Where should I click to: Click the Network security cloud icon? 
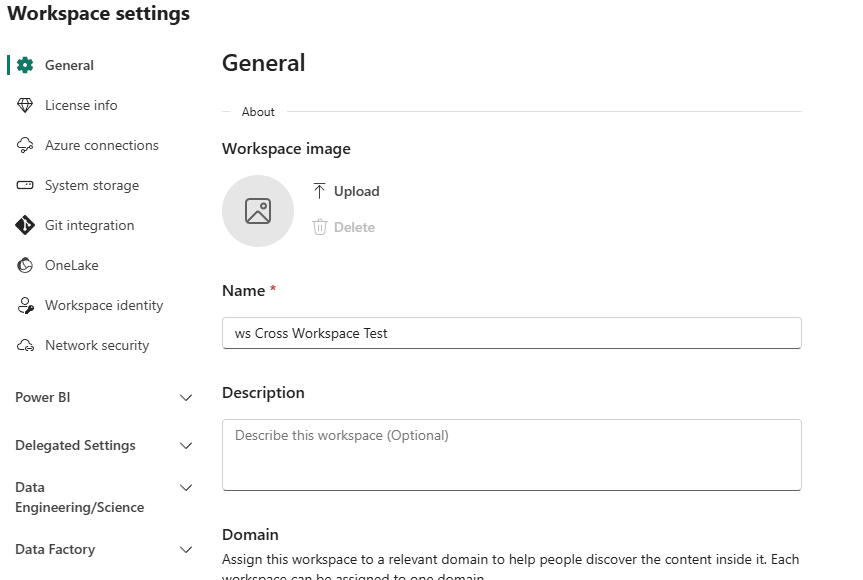25,346
